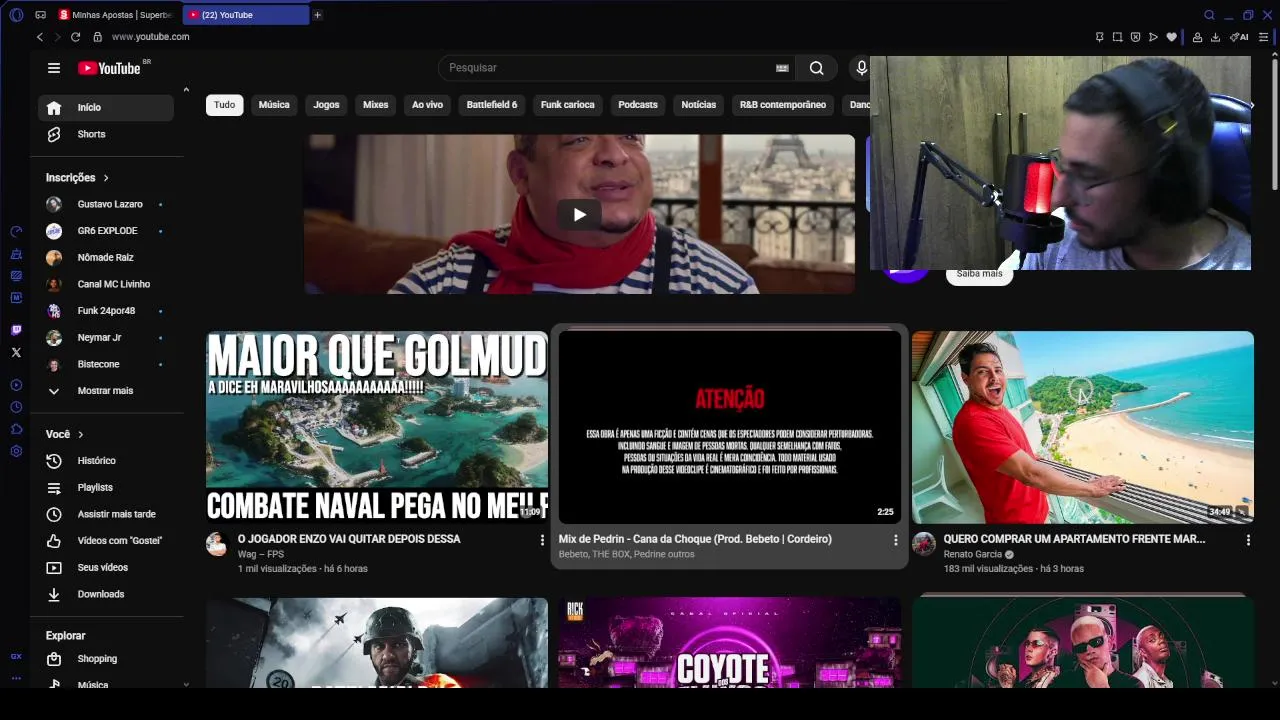This screenshot has width=1280, height=720.
Task: Open the Renato Garcia channel link
Action: [x=975, y=555]
